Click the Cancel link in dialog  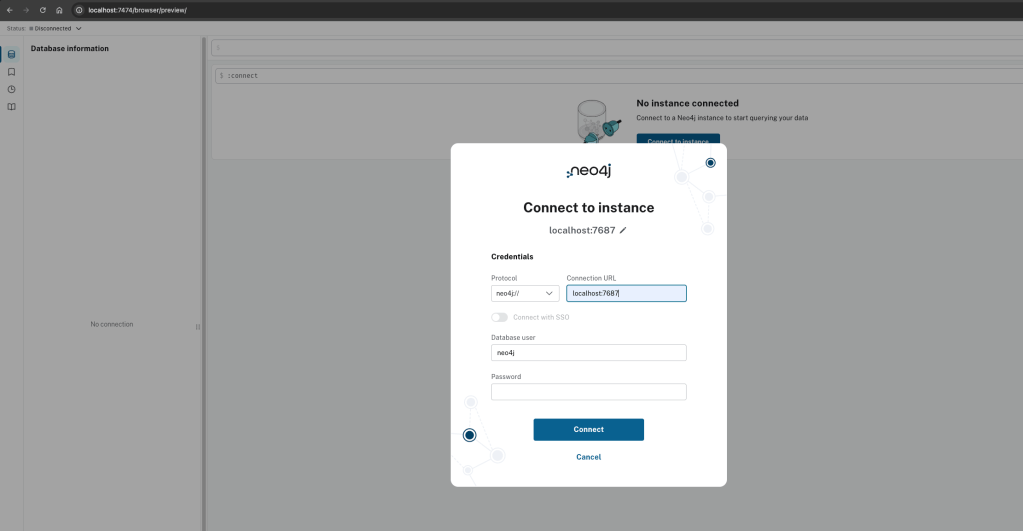588,457
